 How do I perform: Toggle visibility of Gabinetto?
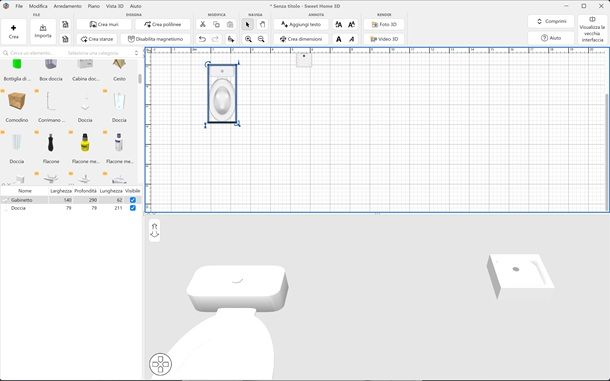pyautogui.click(x=133, y=200)
